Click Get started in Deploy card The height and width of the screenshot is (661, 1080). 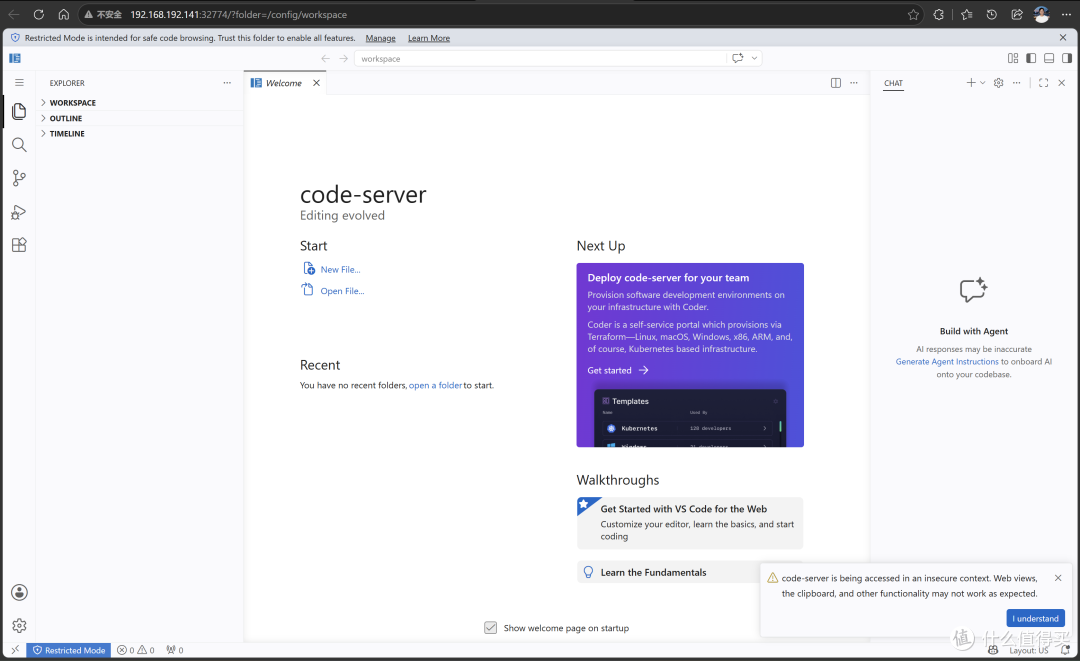coord(618,370)
